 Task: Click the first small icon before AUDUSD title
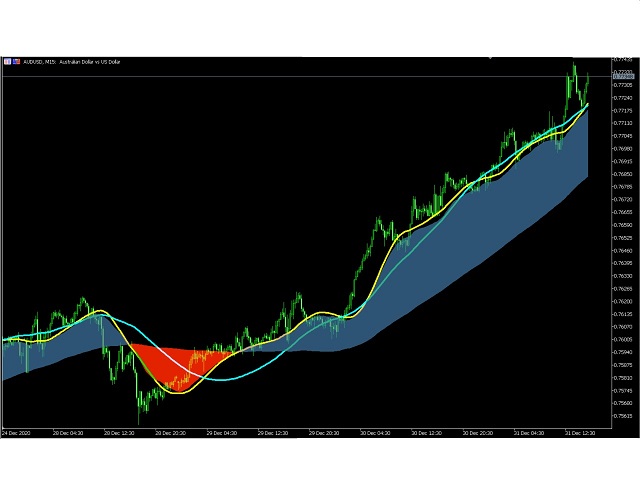pos(7,62)
